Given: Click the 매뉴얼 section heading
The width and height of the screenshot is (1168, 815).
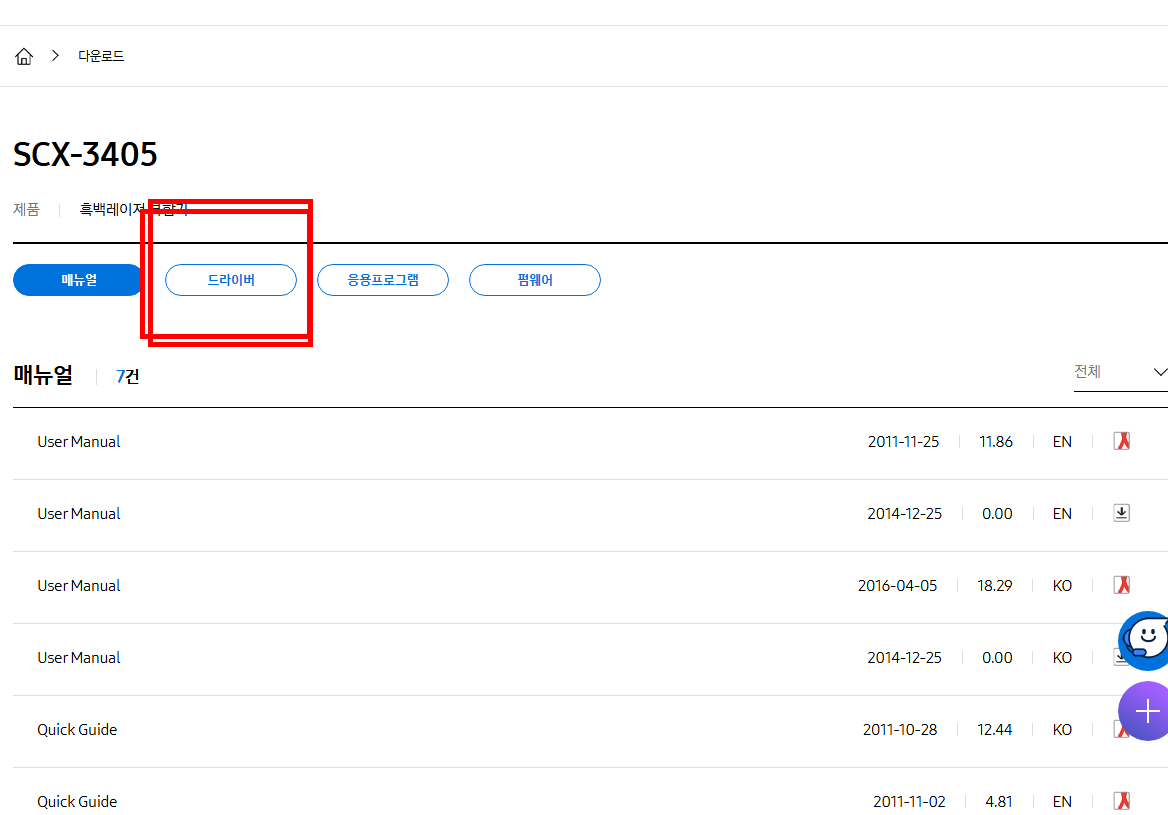Looking at the screenshot, I should click(43, 374).
